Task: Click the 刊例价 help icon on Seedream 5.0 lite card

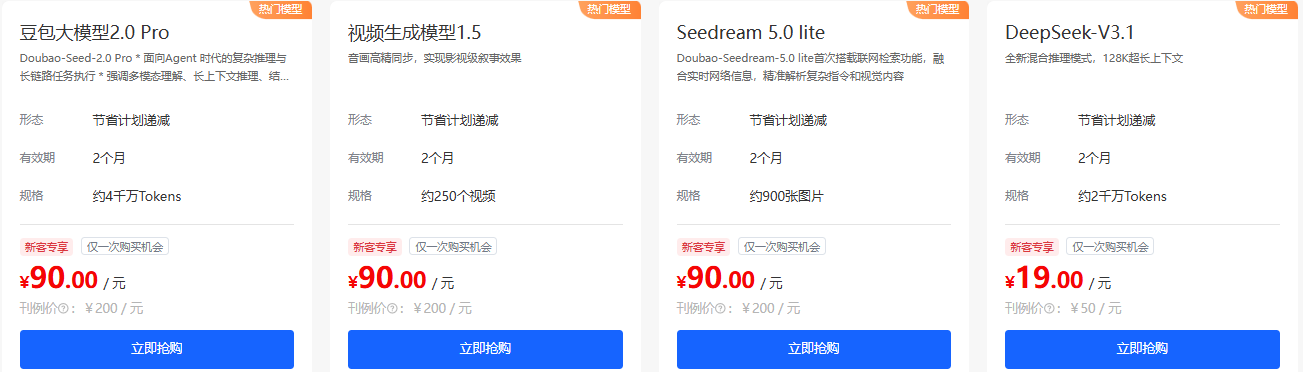Action: pos(722,309)
